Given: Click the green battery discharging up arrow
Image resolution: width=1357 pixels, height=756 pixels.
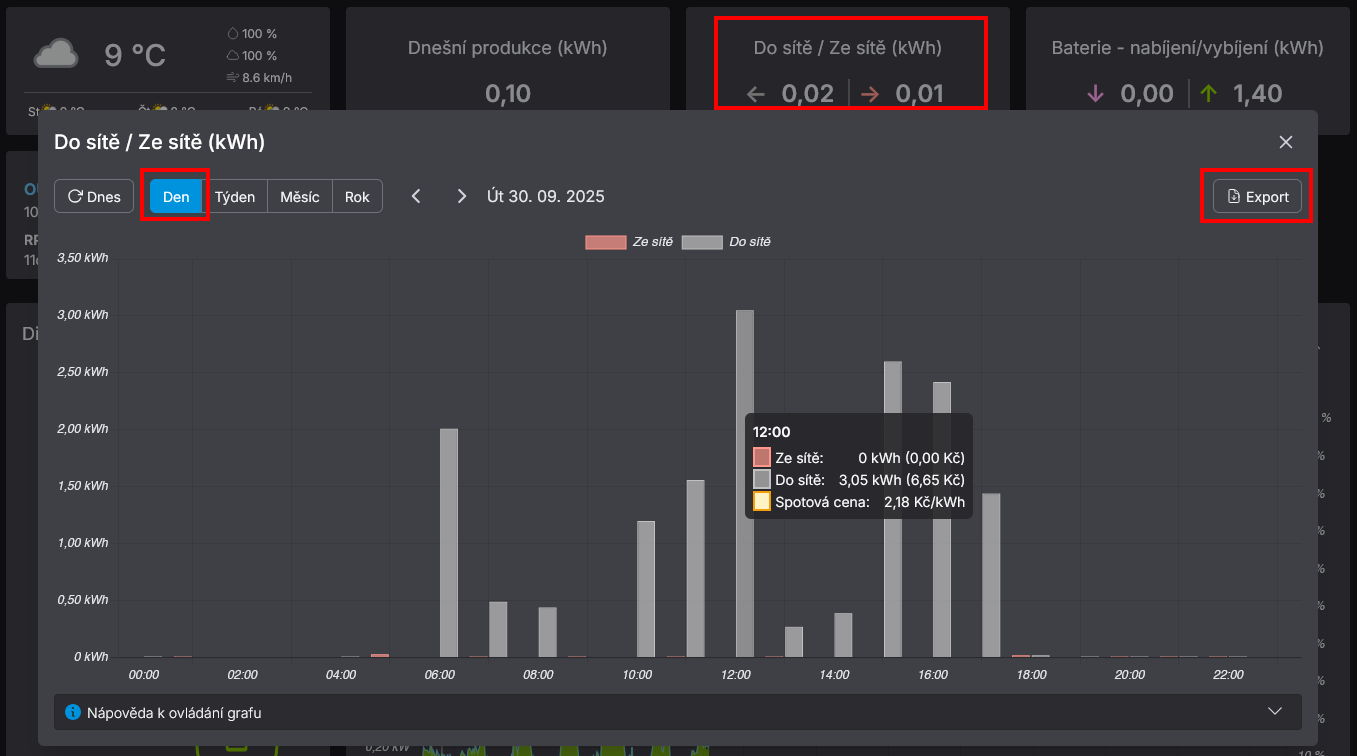Looking at the screenshot, I should tap(1208, 94).
